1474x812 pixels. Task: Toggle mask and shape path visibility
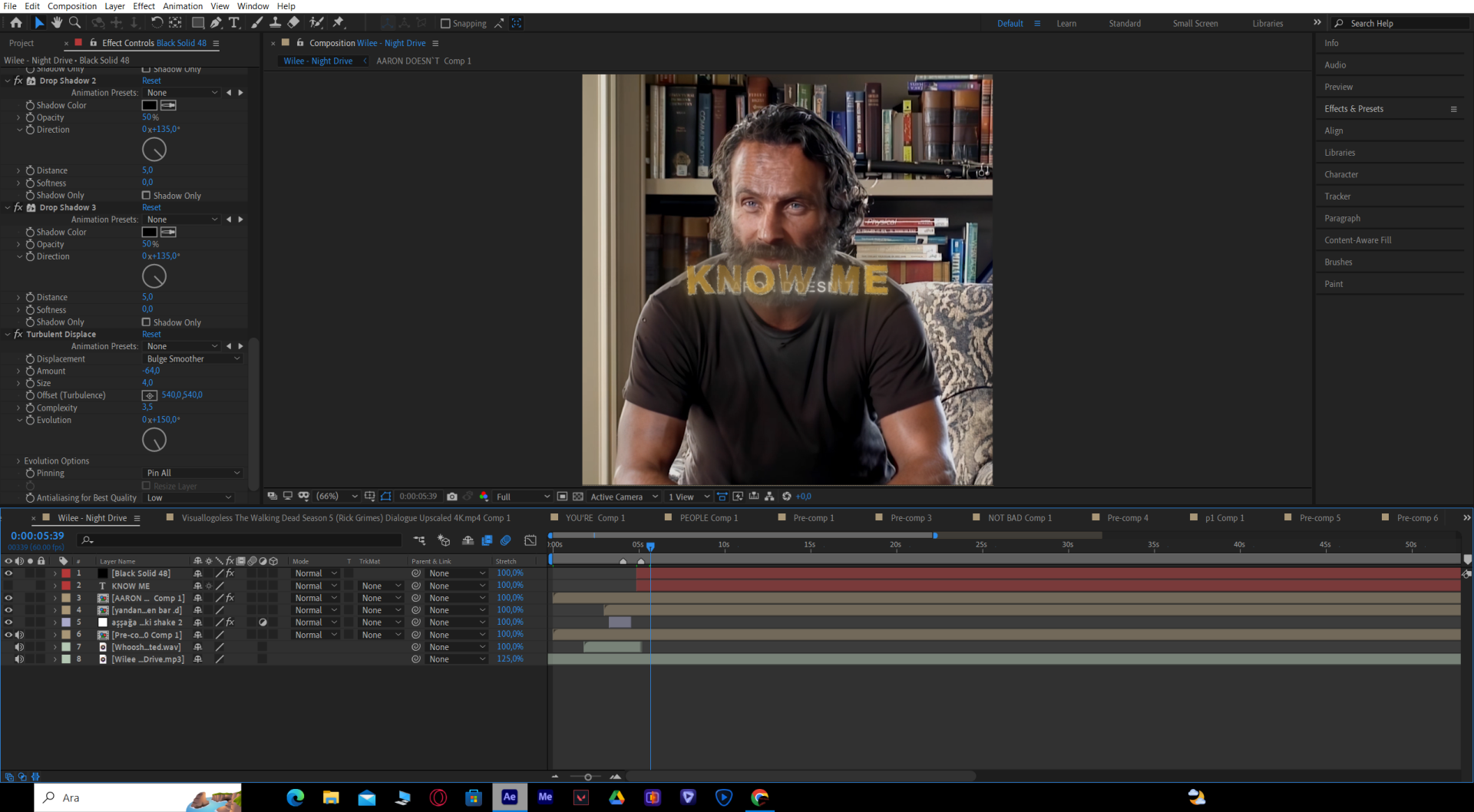pyautogui.click(x=386, y=497)
